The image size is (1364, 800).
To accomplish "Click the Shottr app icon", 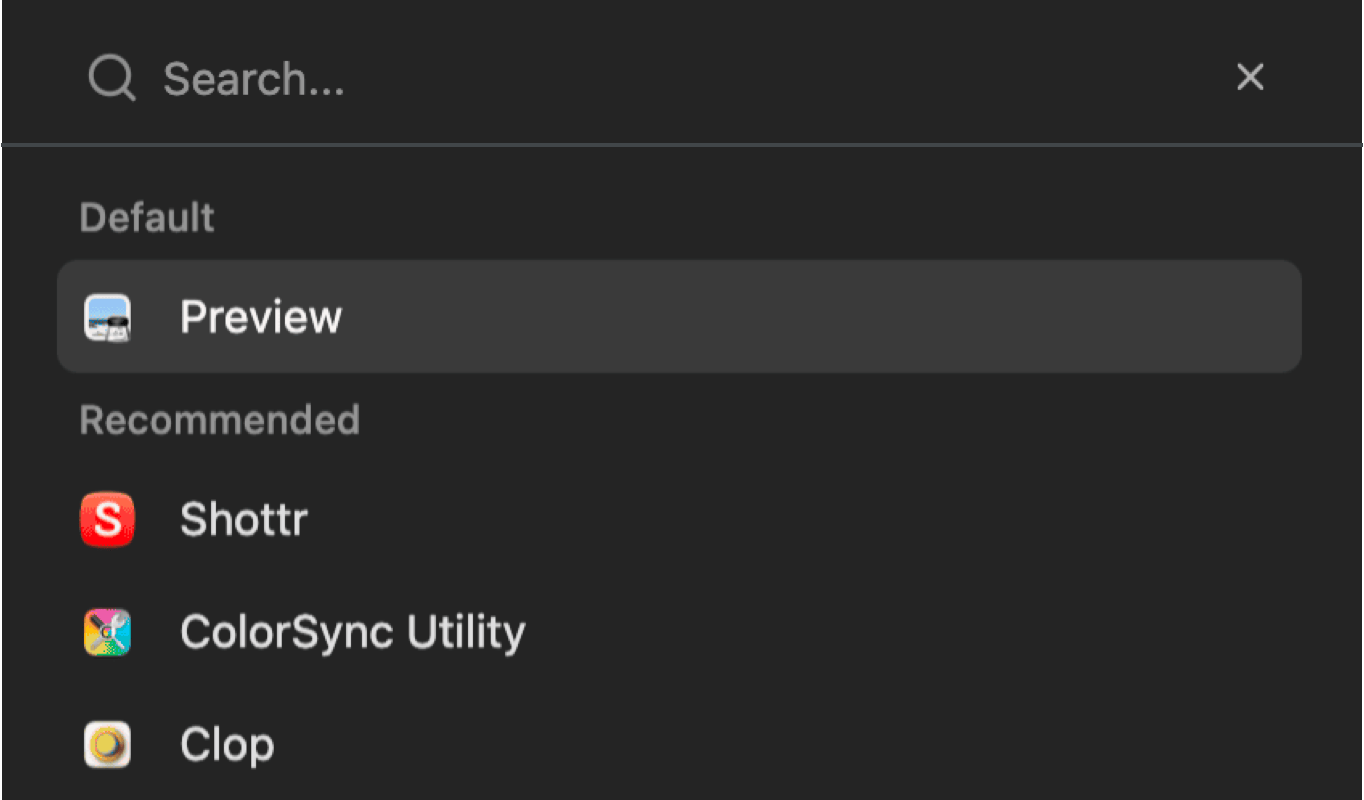I will pos(107,519).
